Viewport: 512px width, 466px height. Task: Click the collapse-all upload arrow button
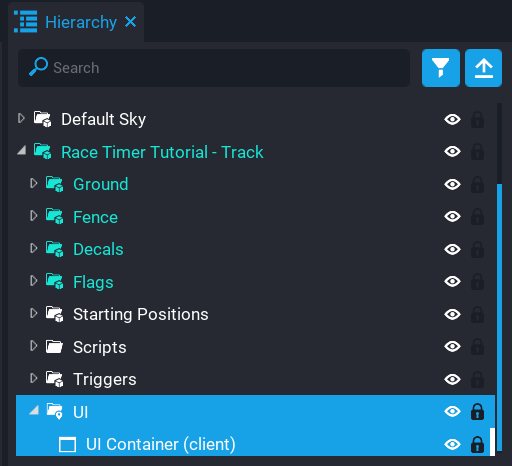coord(483,68)
